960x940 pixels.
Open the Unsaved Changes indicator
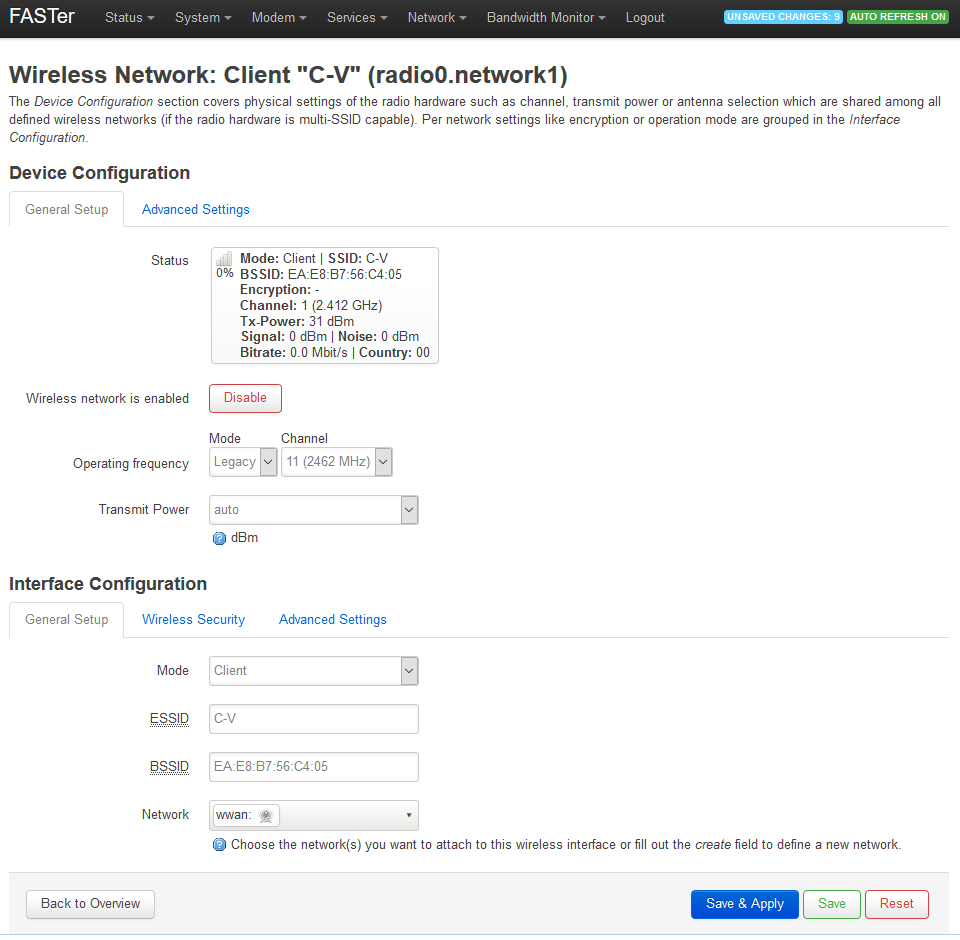pyautogui.click(x=783, y=17)
